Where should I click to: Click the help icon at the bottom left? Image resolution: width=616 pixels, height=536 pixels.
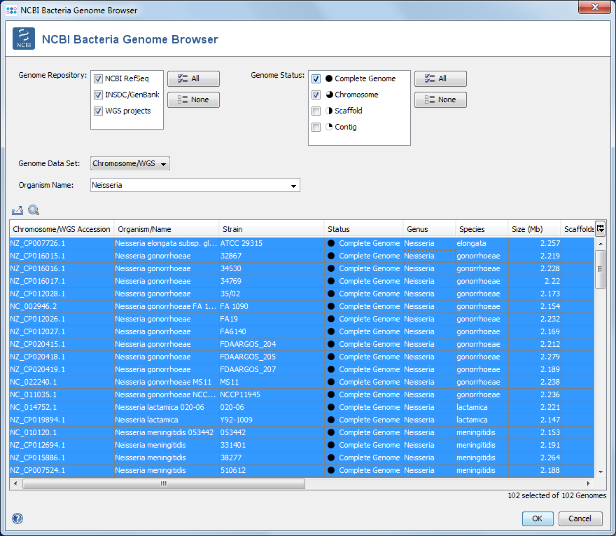[x=17, y=518]
